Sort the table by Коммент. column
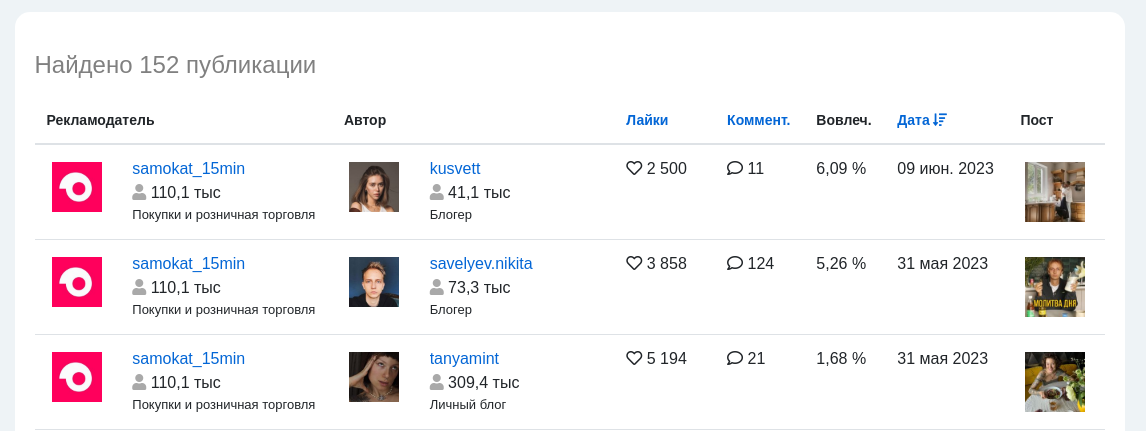This screenshot has width=1146, height=431. 758,121
